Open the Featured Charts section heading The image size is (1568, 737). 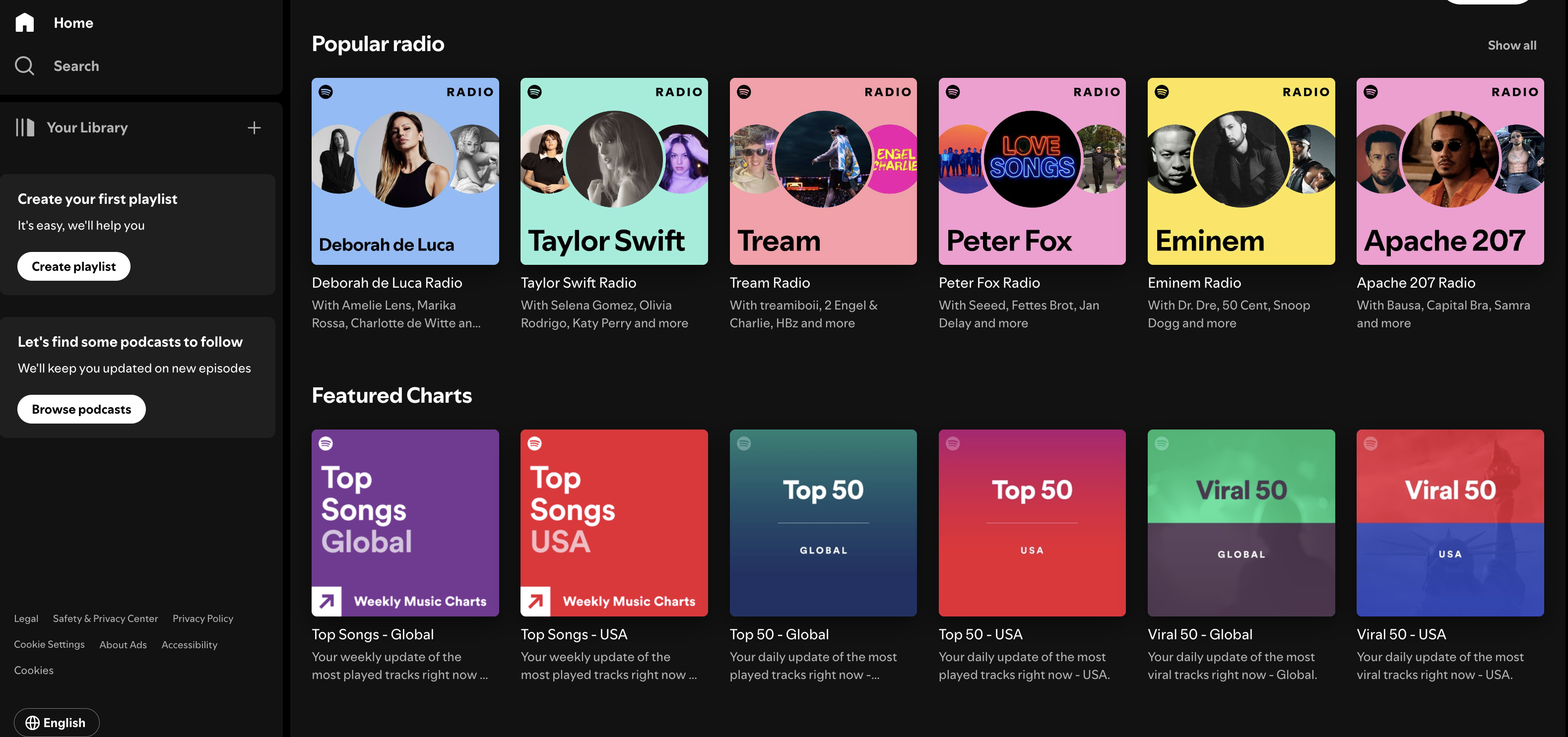pos(392,396)
